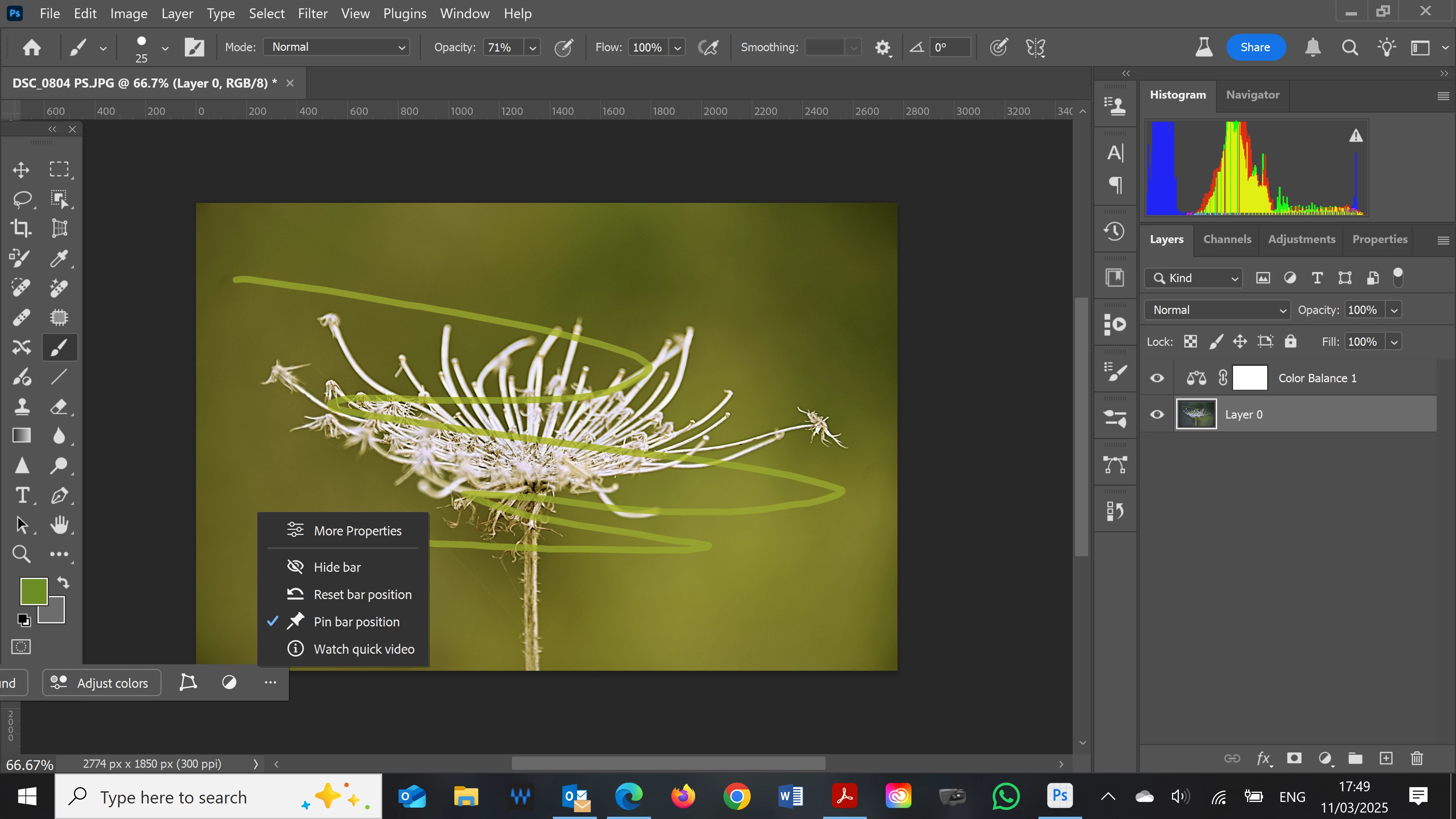Add a layer mask icon
The image size is (1456, 819).
pyautogui.click(x=1294, y=758)
